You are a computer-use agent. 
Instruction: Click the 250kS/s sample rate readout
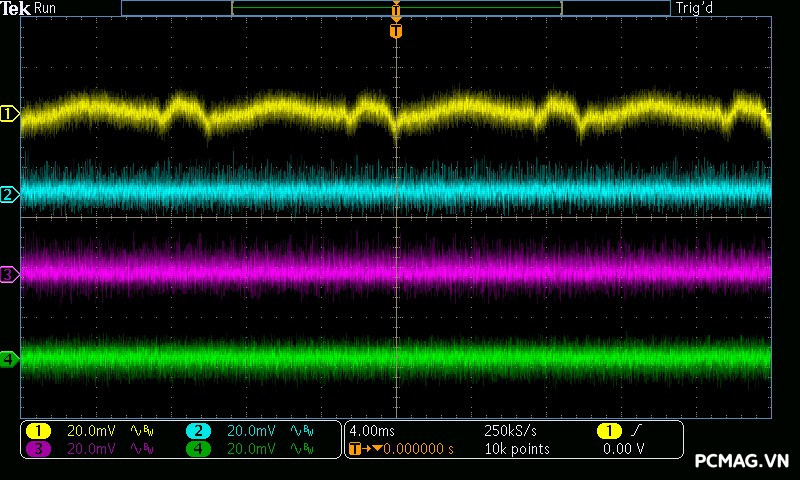click(x=510, y=431)
